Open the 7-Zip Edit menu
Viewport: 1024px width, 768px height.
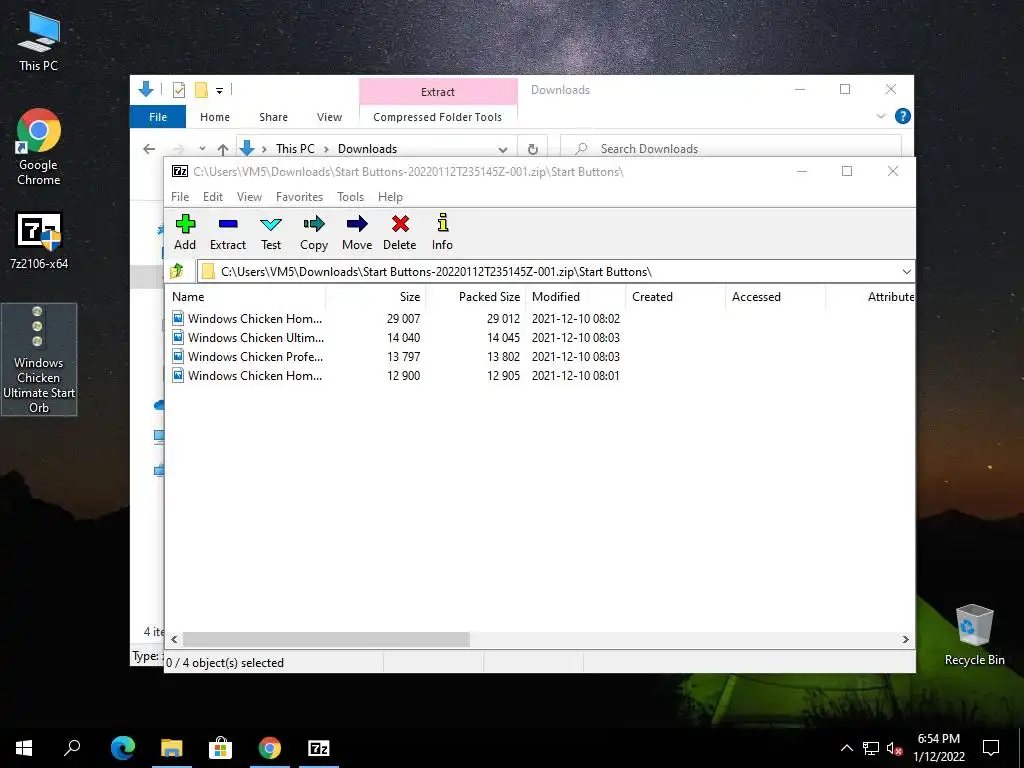213,197
